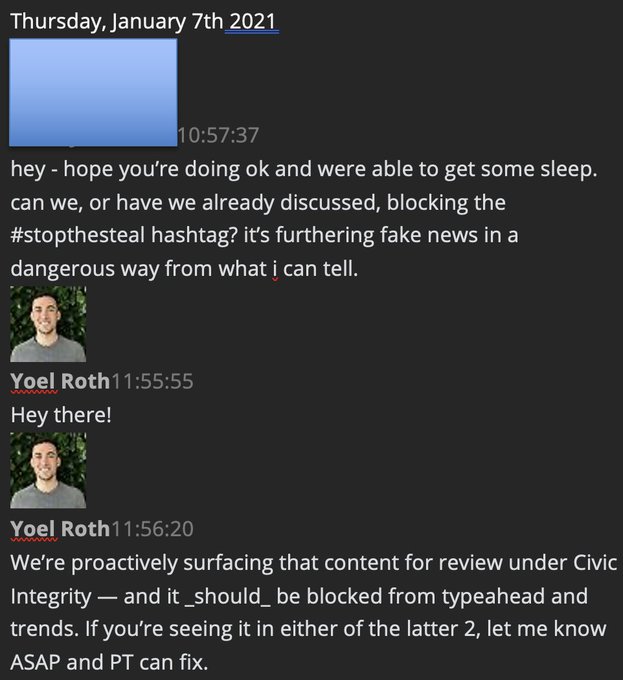Viewport: 623px width, 680px height.
Task: Click the spell-flagged lowercase i before "can tell"
Action: 275,269
